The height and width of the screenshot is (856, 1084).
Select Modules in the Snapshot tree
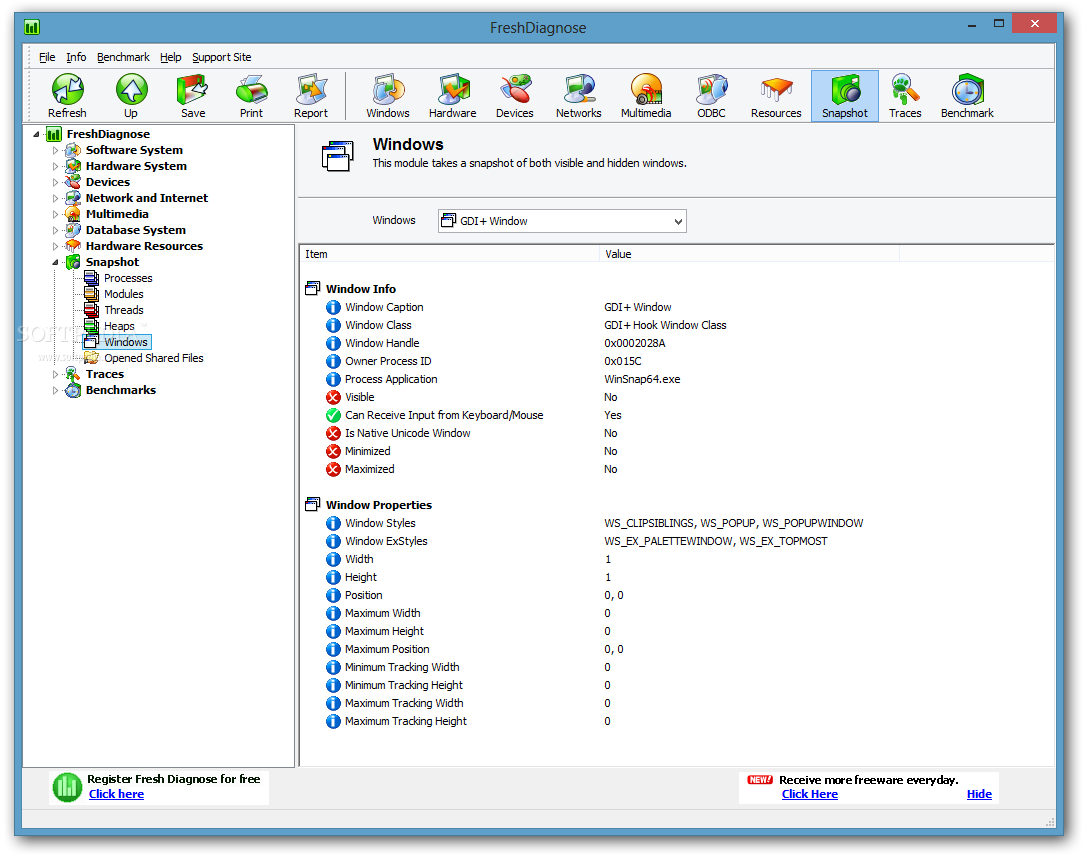coord(124,294)
